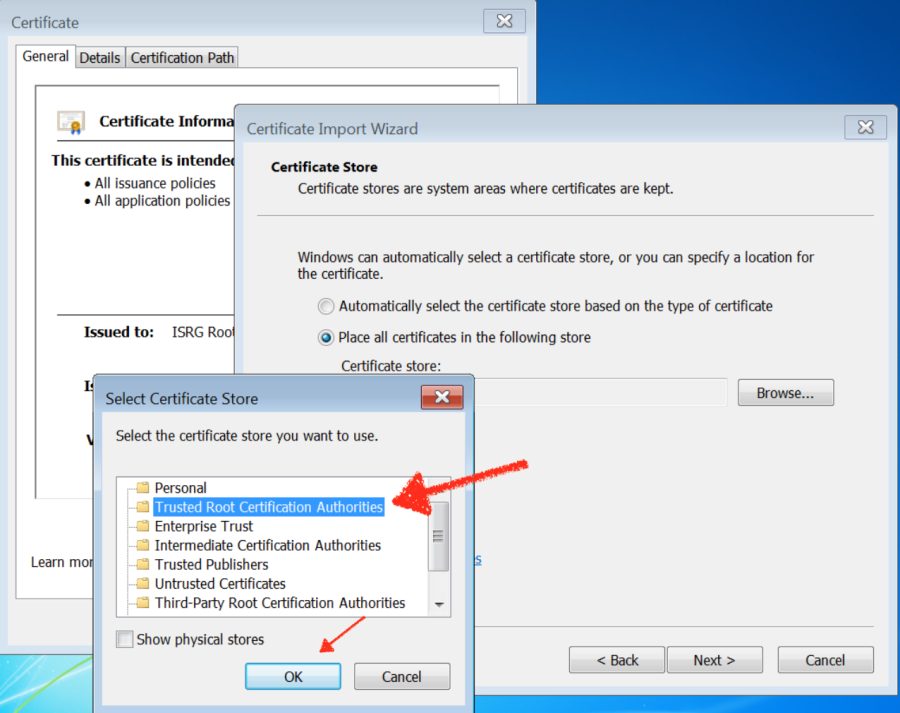Switch to the Details tab

(x=99, y=57)
